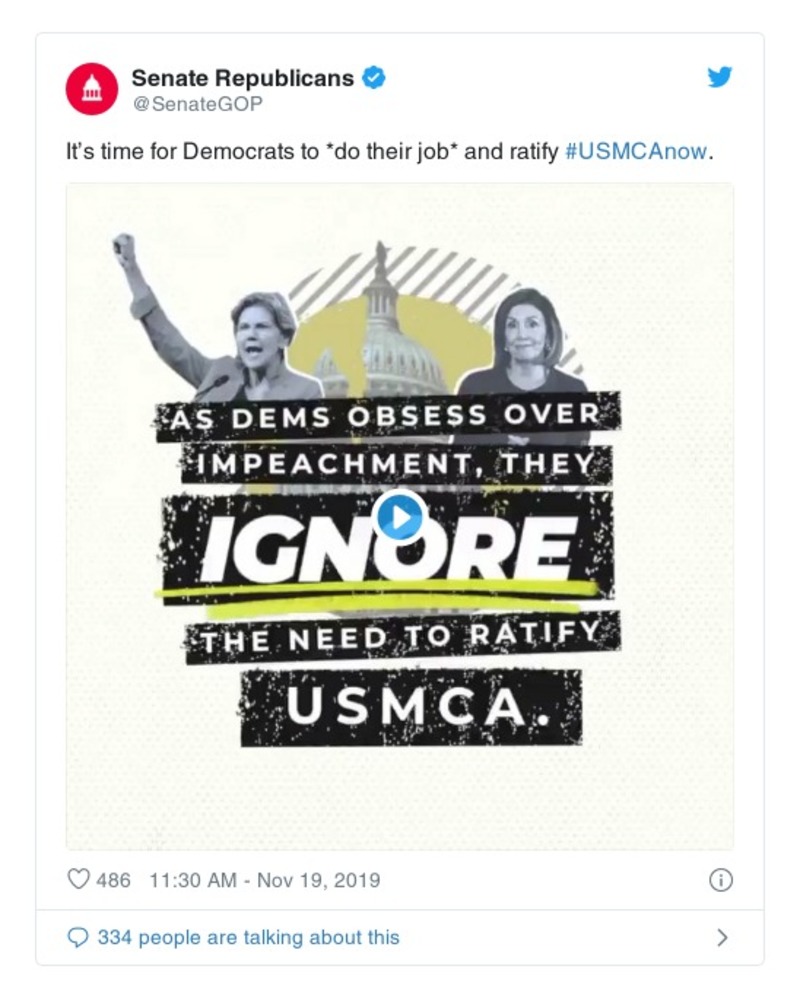Open the tweet info icon

pos(720,880)
